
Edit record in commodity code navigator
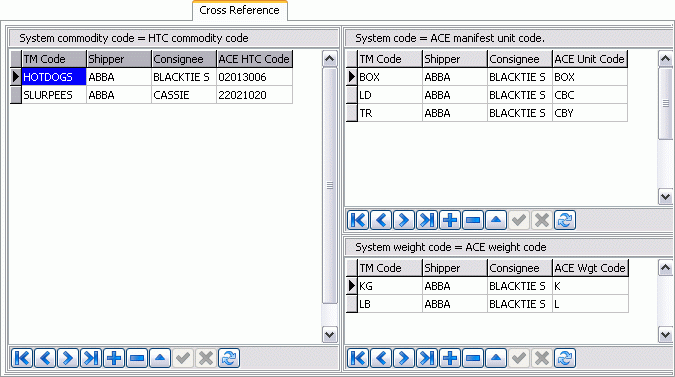pos(160,358)
